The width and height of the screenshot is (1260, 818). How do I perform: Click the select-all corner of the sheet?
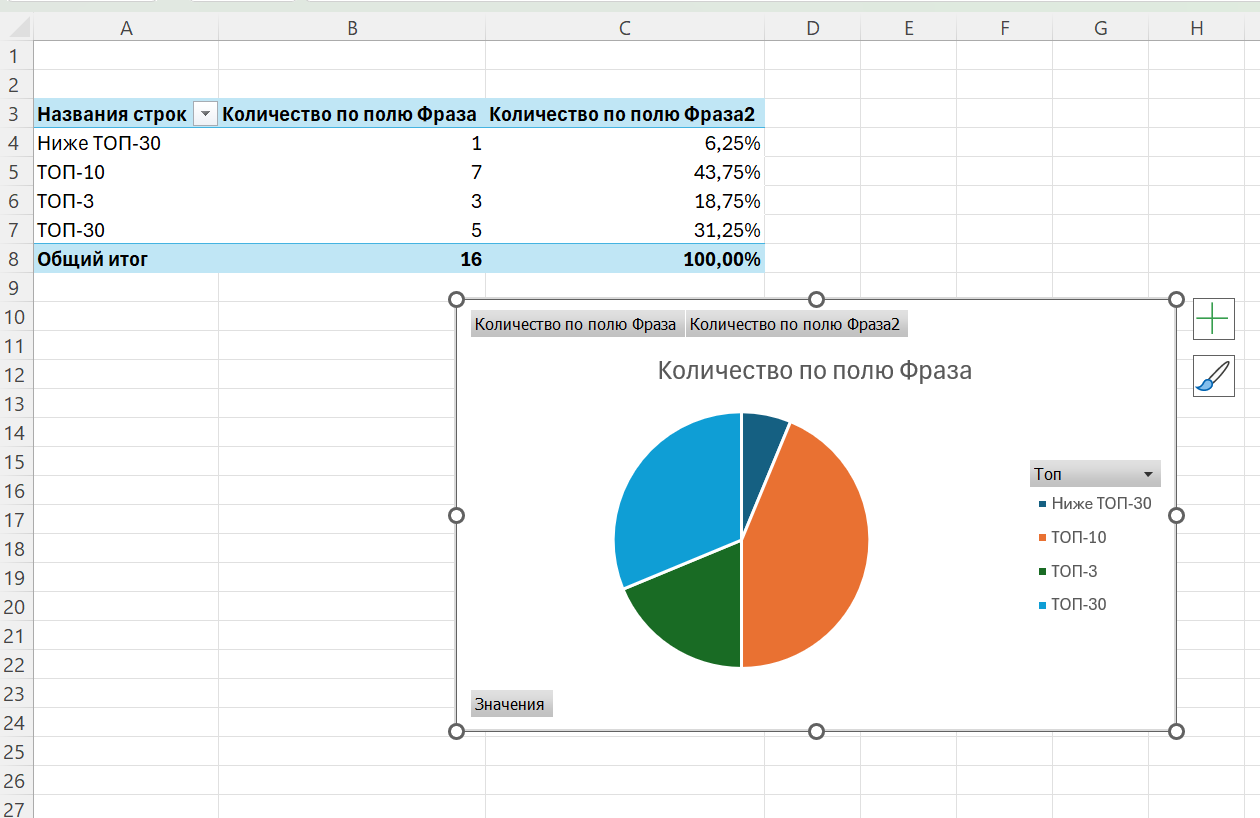pos(16,28)
